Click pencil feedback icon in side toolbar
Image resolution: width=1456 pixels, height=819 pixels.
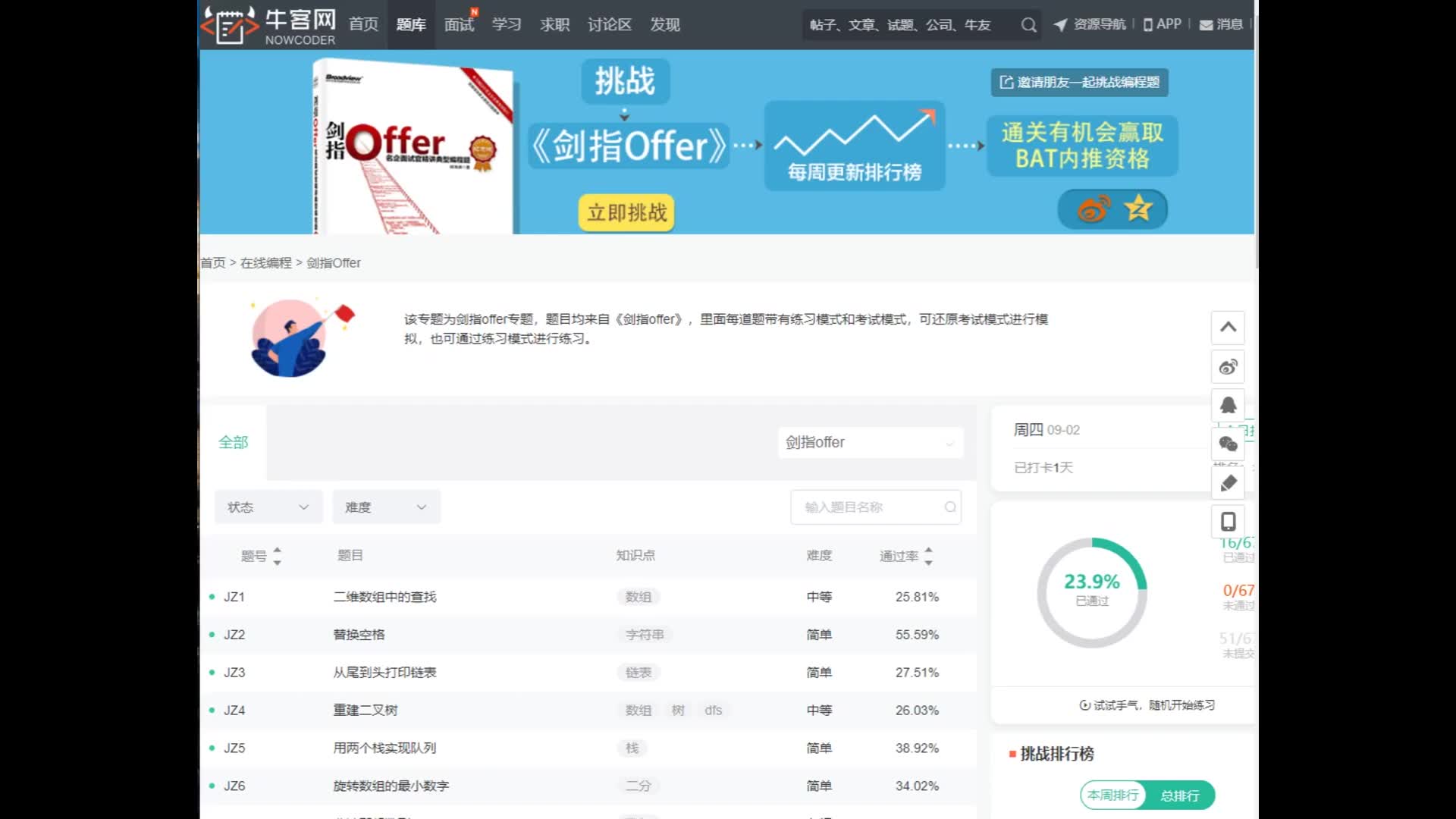pyautogui.click(x=1228, y=483)
